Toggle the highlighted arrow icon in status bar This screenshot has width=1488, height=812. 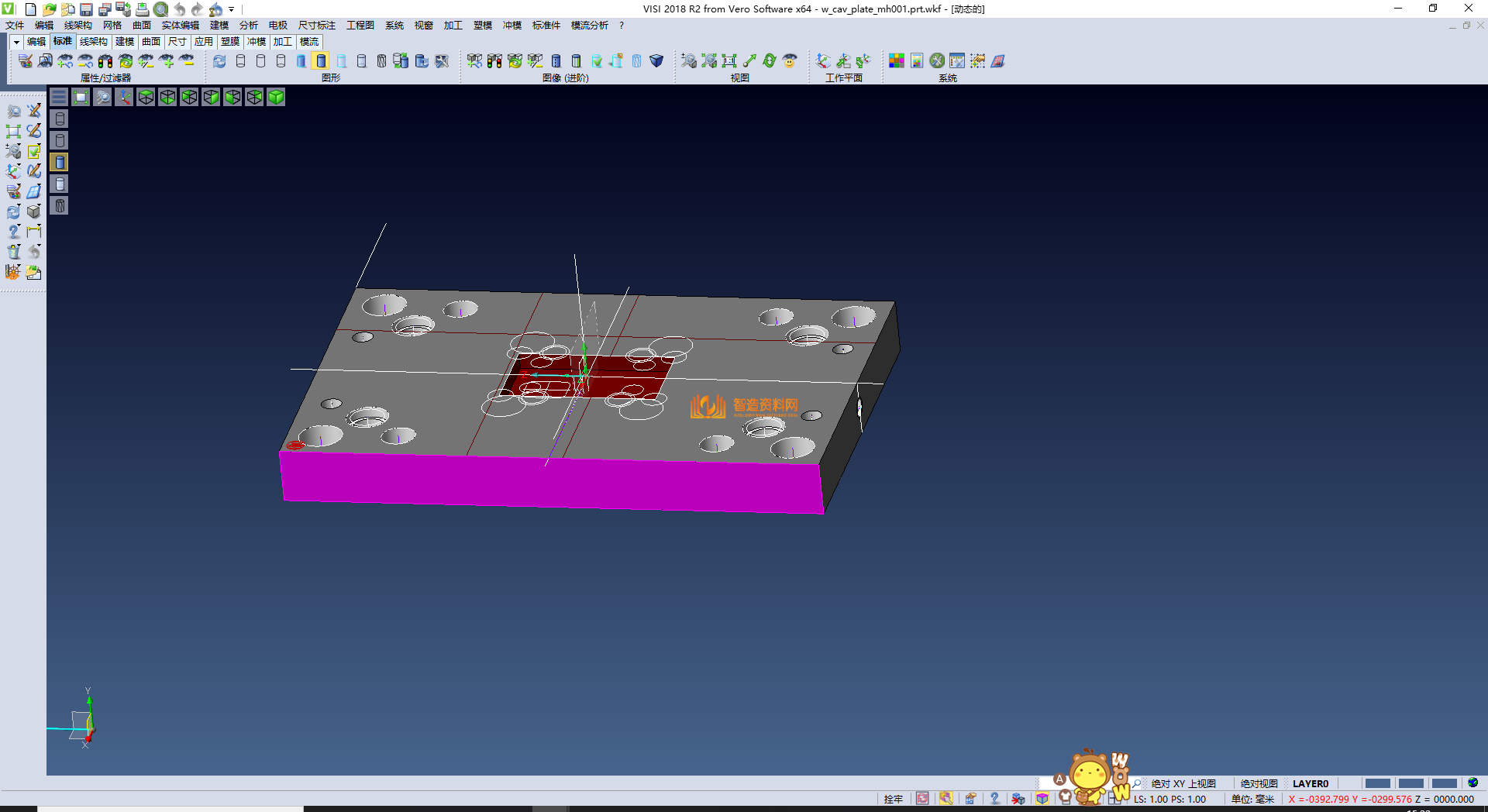[946, 799]
